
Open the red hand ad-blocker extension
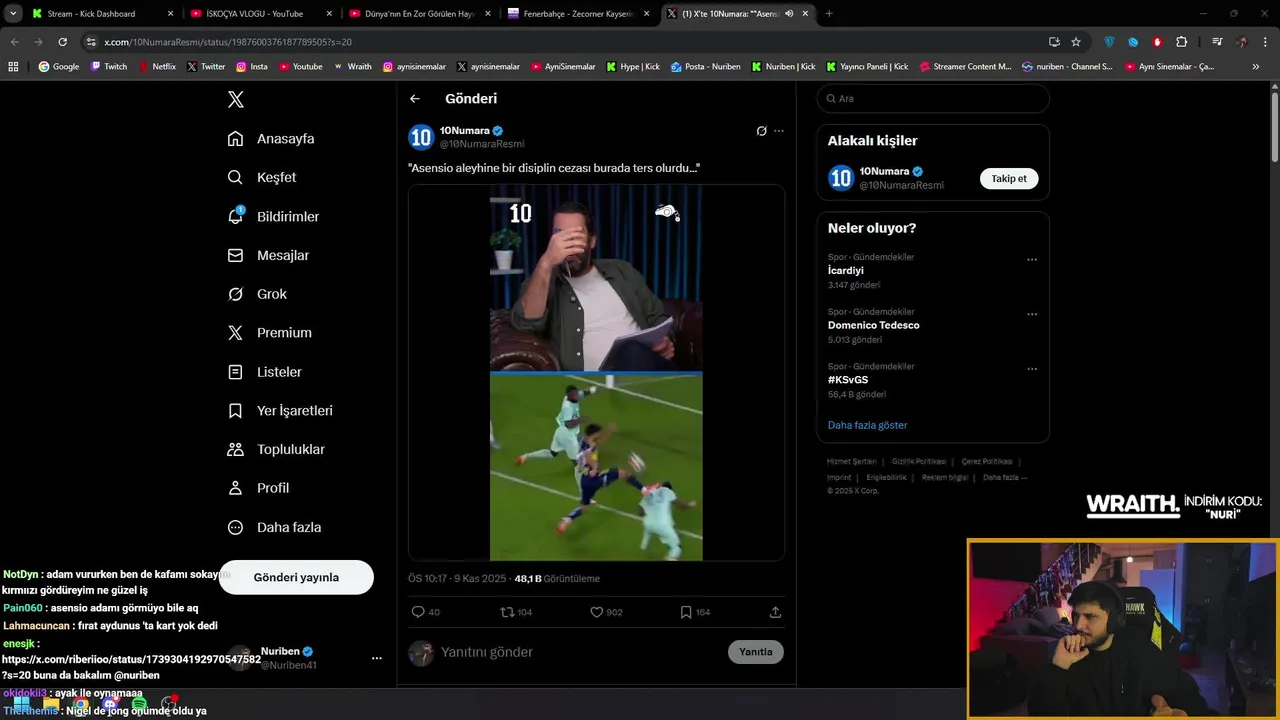(x=1158, y=42)
